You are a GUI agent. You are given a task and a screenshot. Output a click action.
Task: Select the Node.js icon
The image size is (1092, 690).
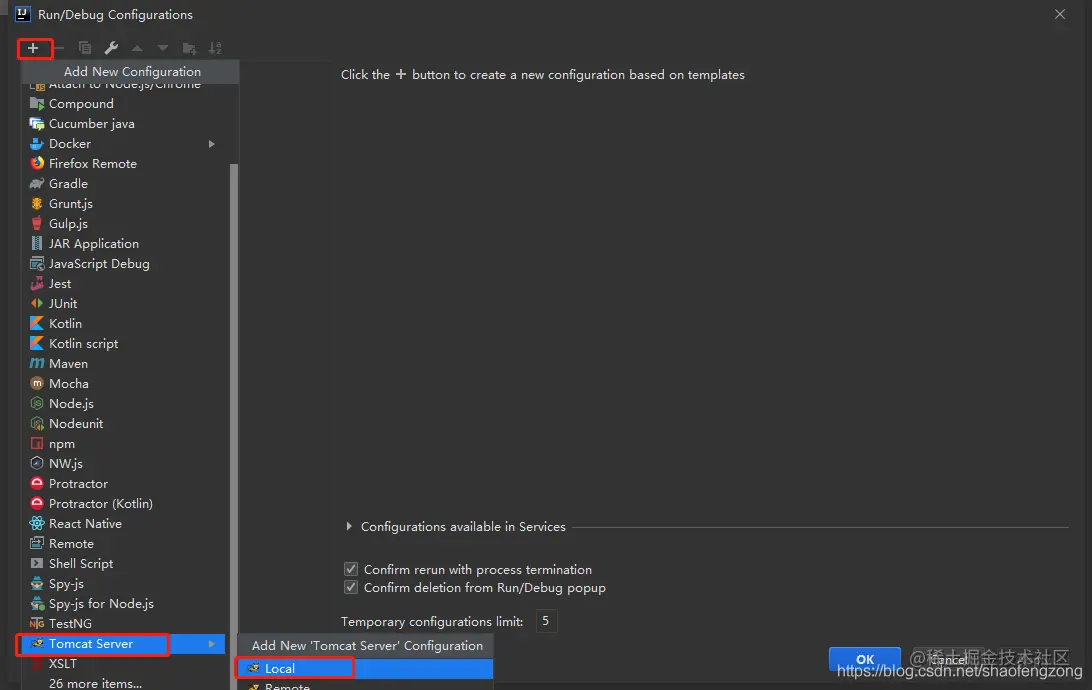37,404
